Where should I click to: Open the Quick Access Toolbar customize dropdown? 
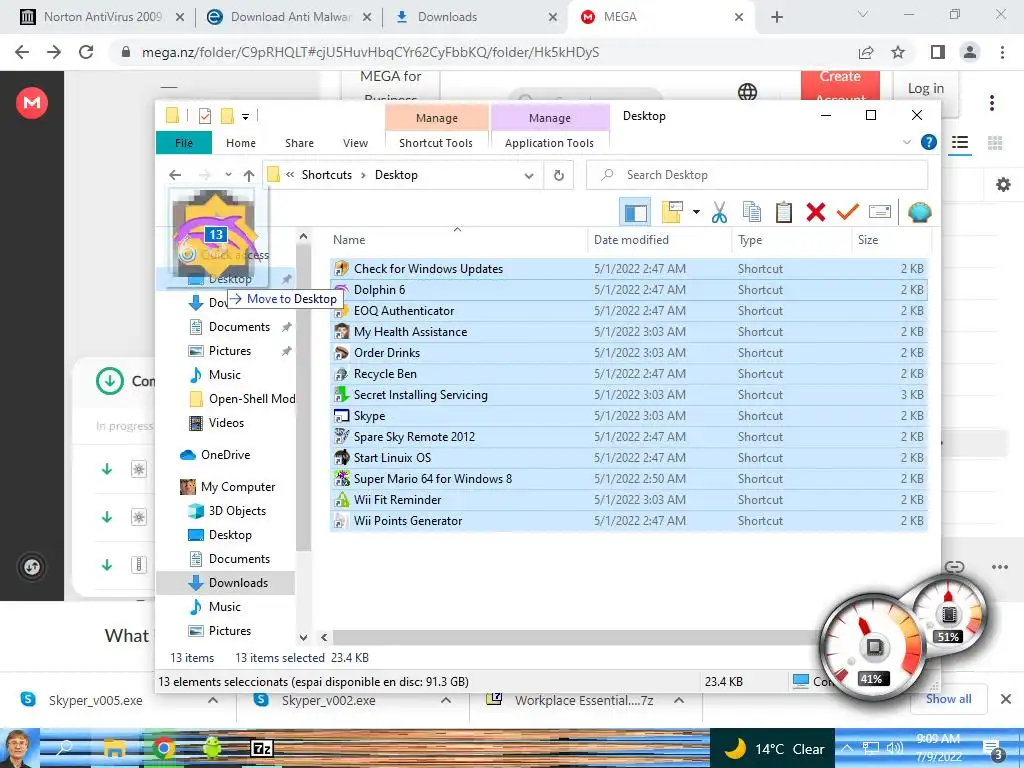246,117
